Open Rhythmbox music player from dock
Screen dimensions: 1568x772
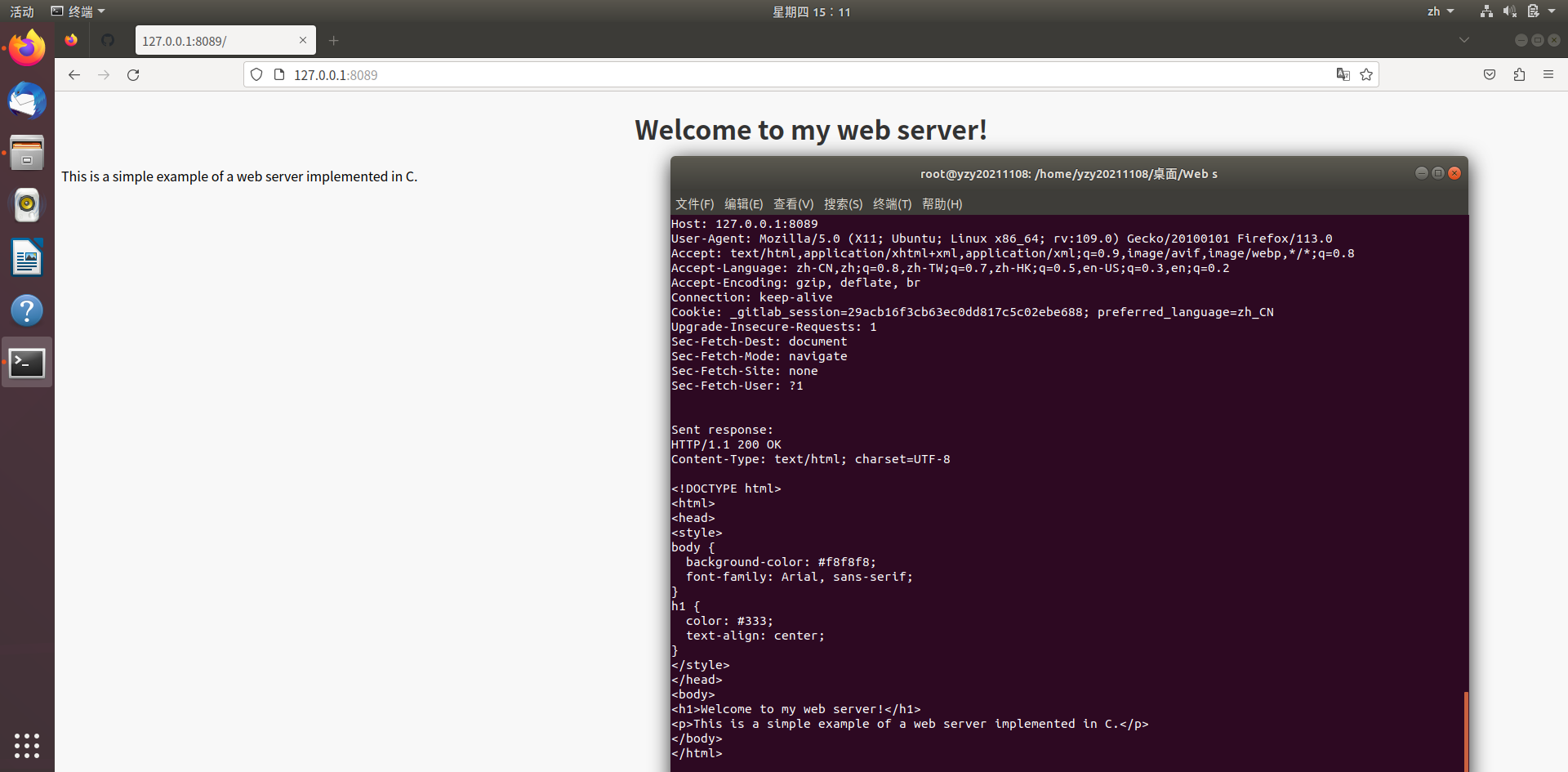point(27,205)
